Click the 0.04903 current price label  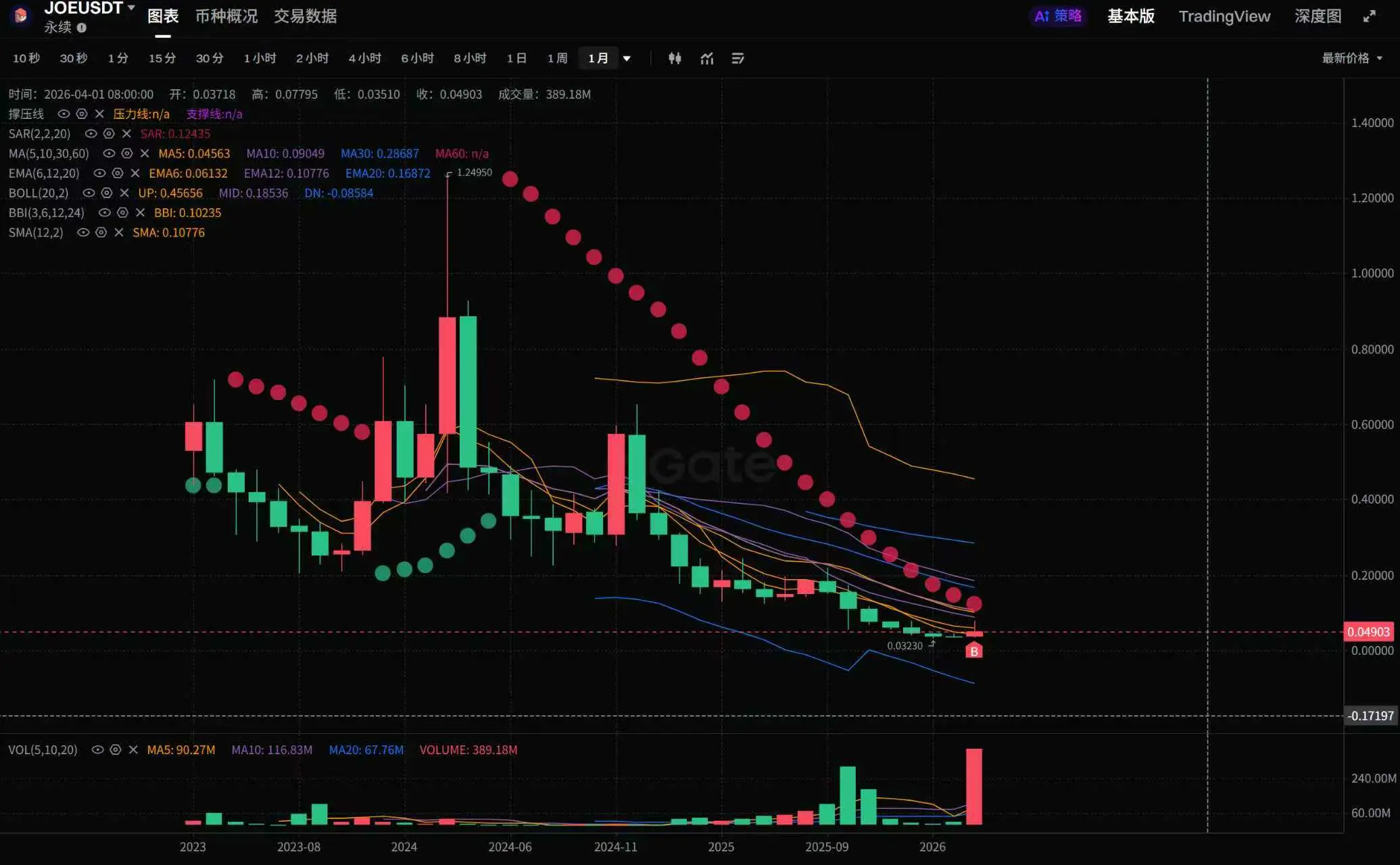(1368, 633)
